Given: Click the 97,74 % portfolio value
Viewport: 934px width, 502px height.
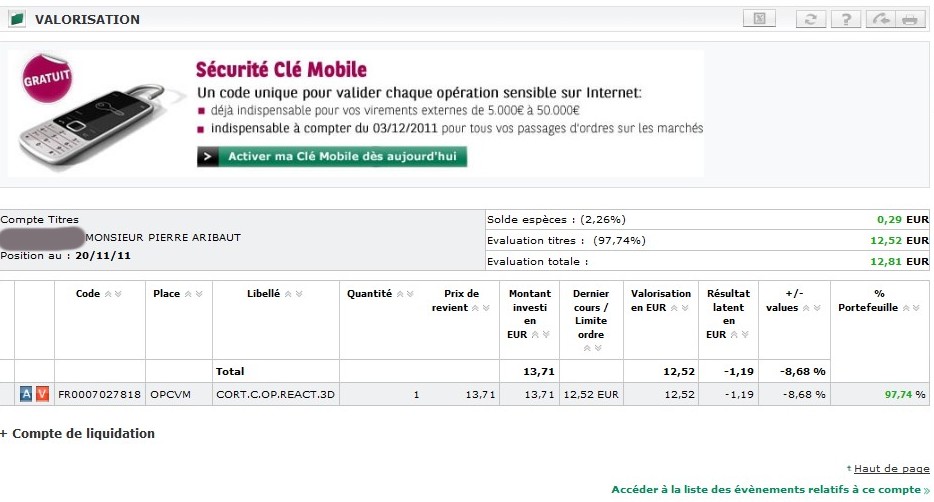Looking at the screenshot, I should (905, 394).
